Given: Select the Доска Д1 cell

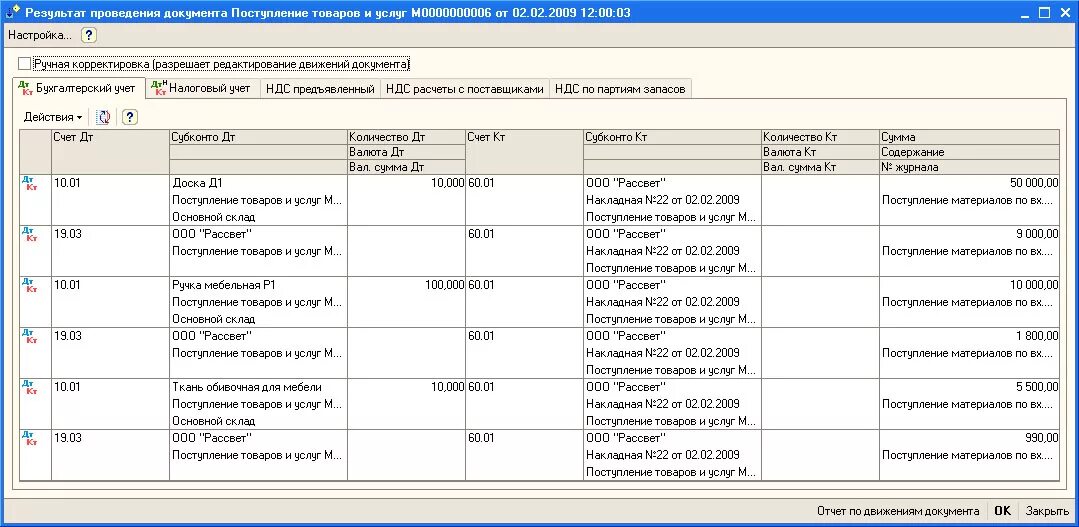Looking at the screenshot, I should pos(258,183).
